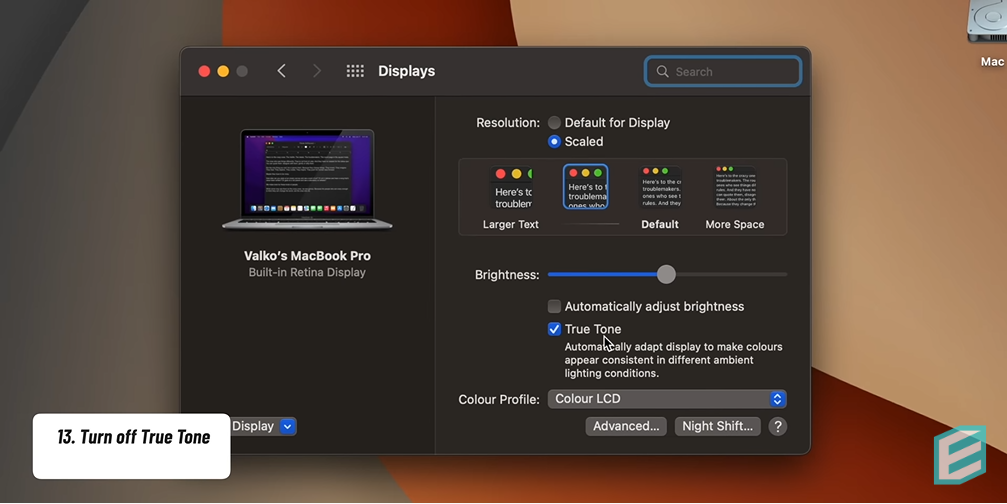Image resolution: width=1007 pixels, height=504 pixels.
Task: Click the magnifier icon in the Search field
Action: 662,71
